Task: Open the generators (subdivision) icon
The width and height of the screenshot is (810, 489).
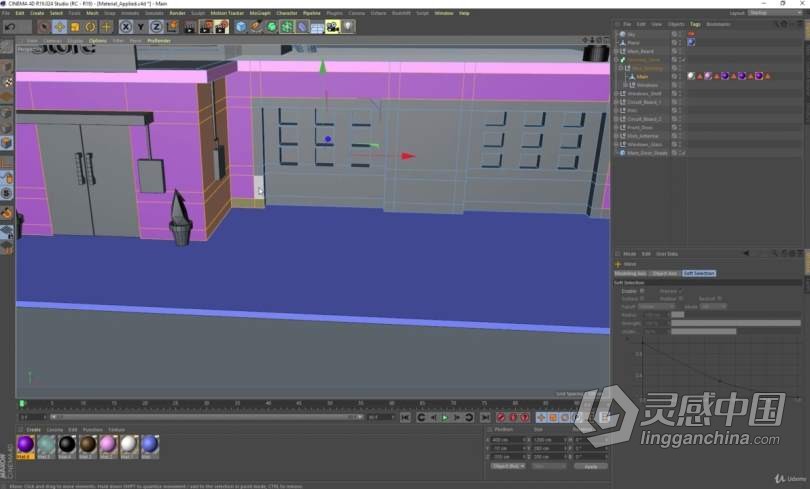Action: click(x=271, y=27)
